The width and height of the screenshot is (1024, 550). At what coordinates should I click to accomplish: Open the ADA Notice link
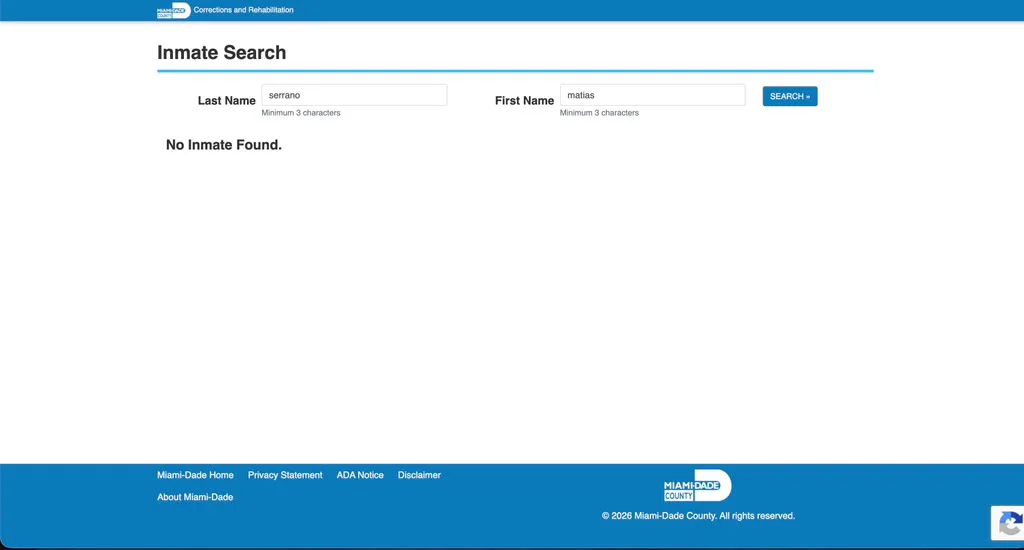pyautogui.click(x=360, y=475)
